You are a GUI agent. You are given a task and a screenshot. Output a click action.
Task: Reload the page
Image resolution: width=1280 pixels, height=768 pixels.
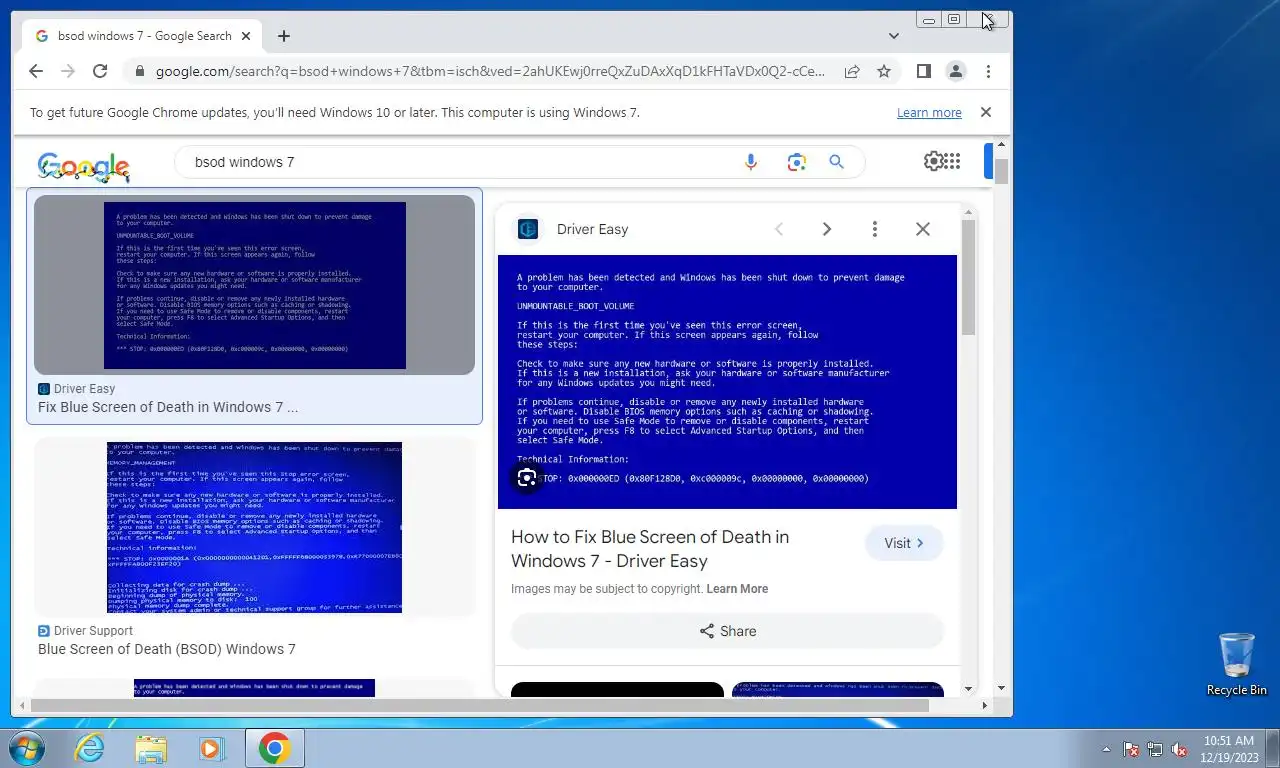tap(100, 71)
